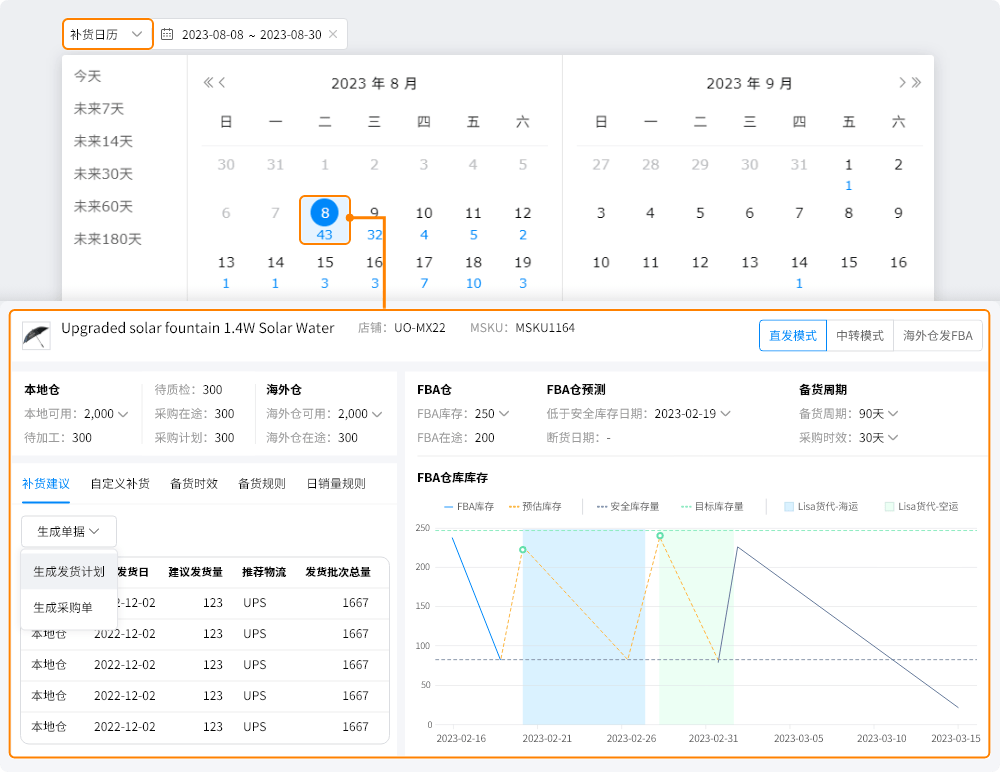Choose 生成发货计划 from the menu
The height and width of the screenshot is (772, 1000).
[69, 572]
